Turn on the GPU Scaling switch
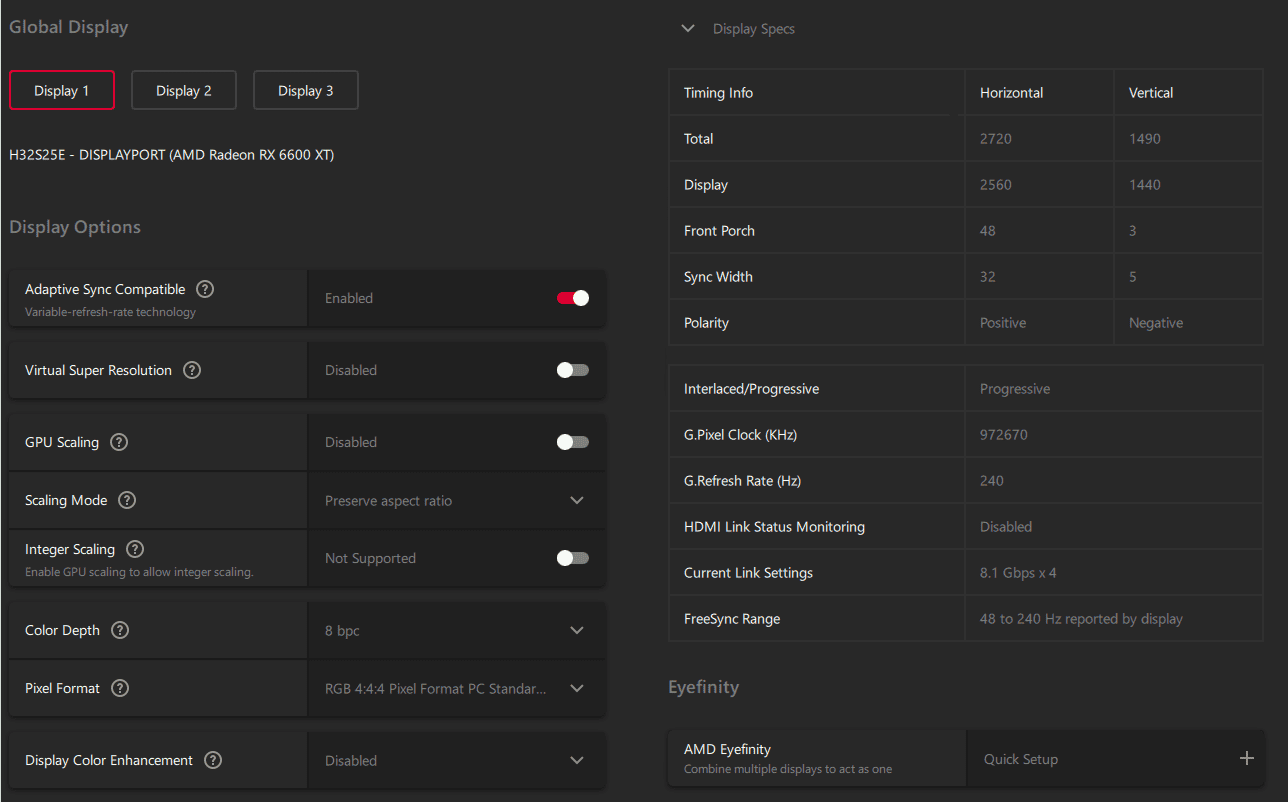Viewport: 1288px width, 802px height. [x=572, y=442]
